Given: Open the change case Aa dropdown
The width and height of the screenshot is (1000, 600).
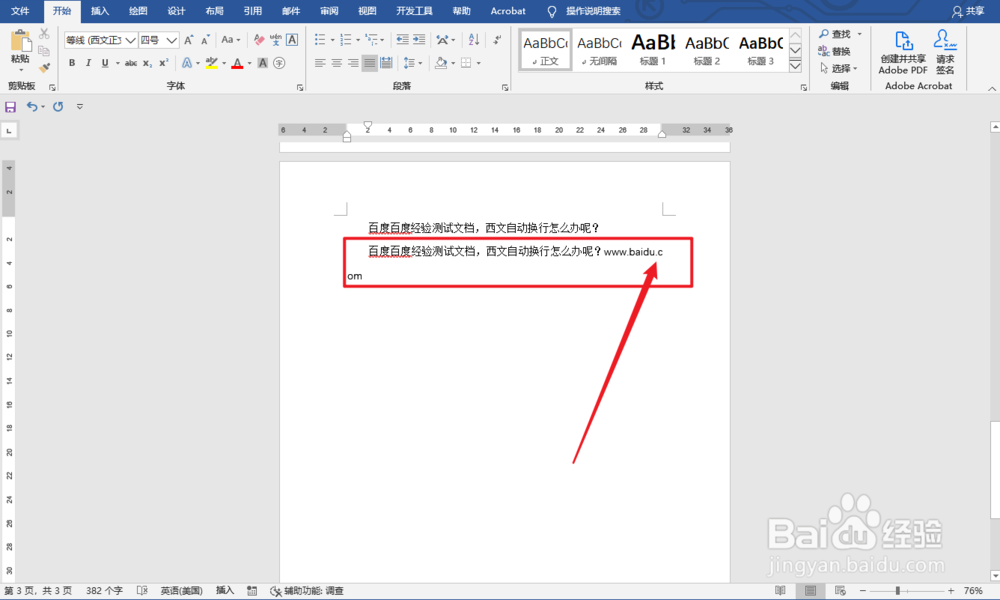Looking at the screenshot, I should pyautogui.click(x=231, y=40).
